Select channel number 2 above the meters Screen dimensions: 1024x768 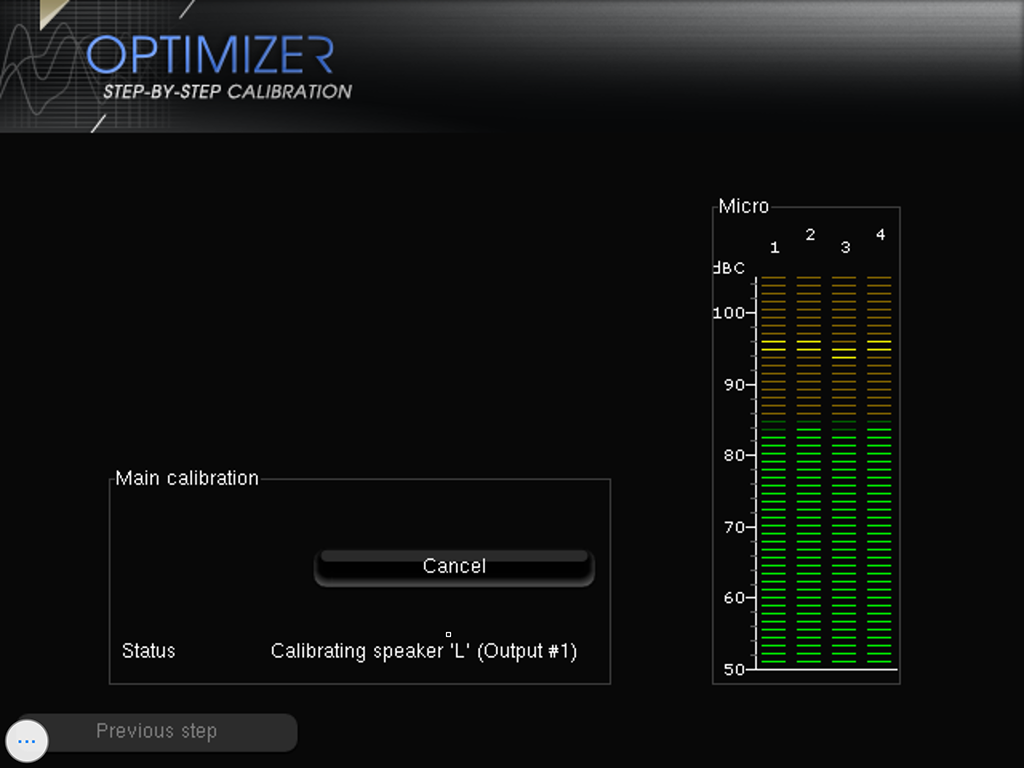click(810, 235)
